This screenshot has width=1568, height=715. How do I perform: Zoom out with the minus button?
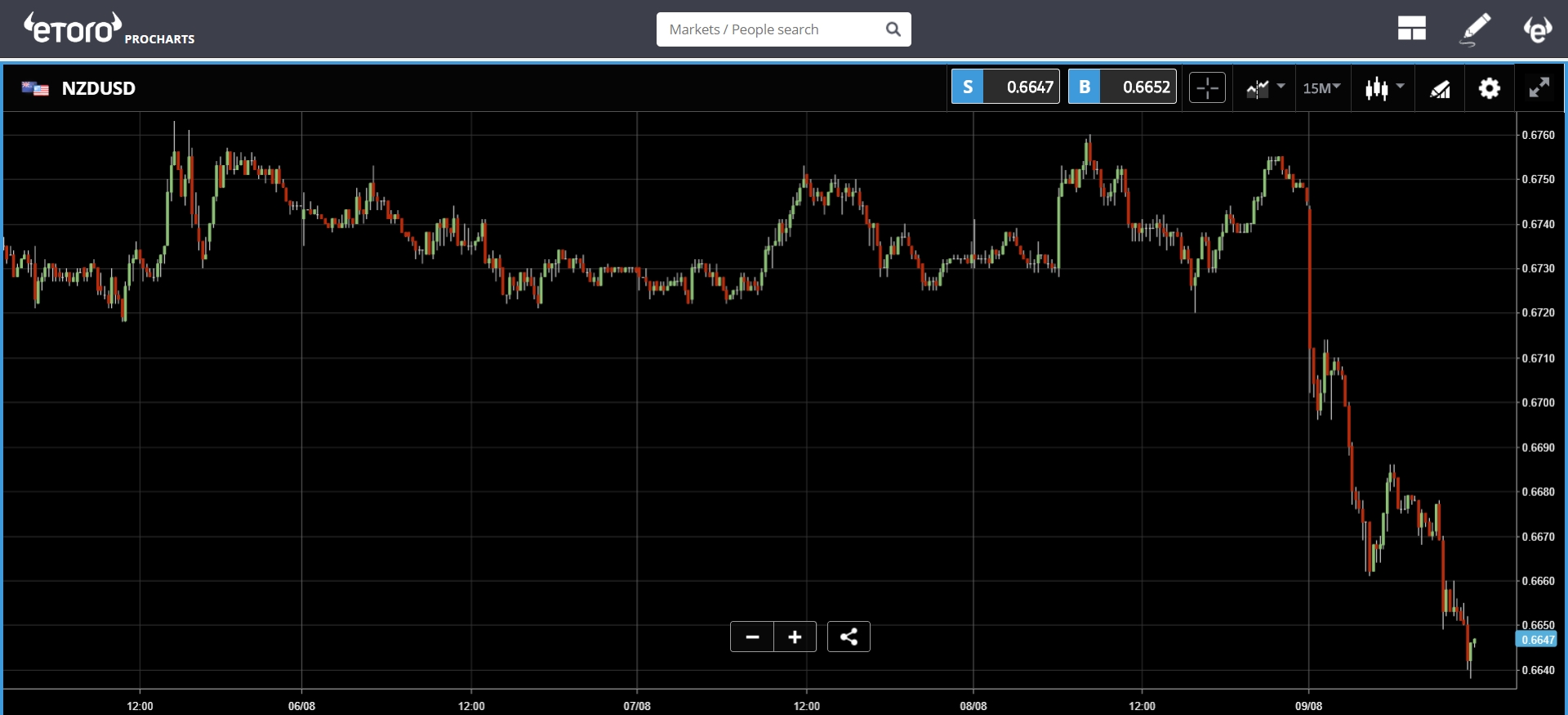click(x=752, y=637)
